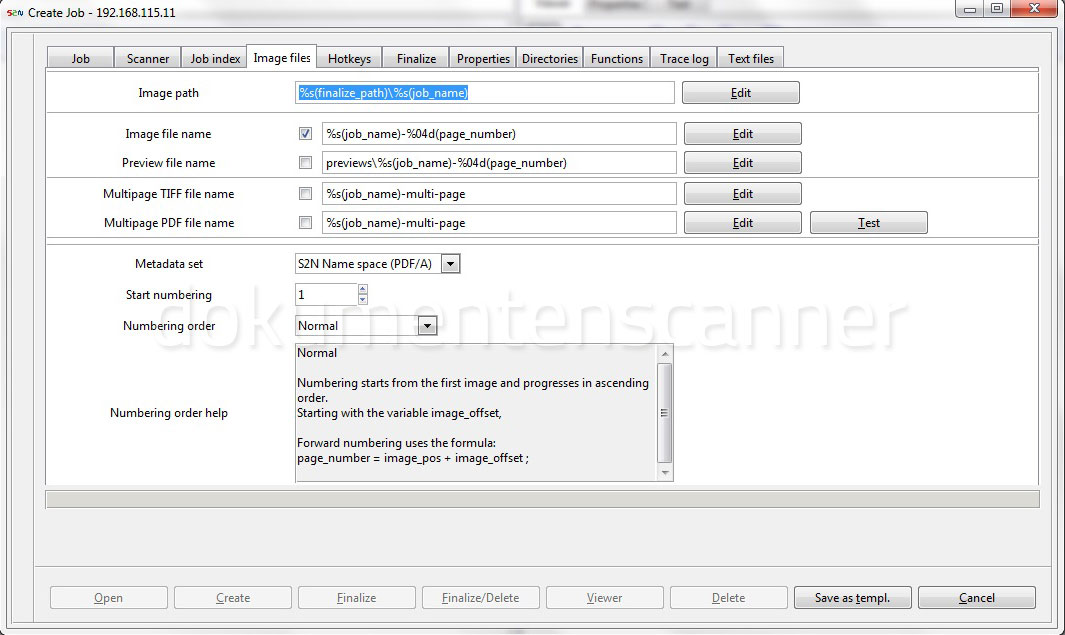1065x635 pixels.
Task: Click the 'Numbering order help' label
Action: [168, 413]
